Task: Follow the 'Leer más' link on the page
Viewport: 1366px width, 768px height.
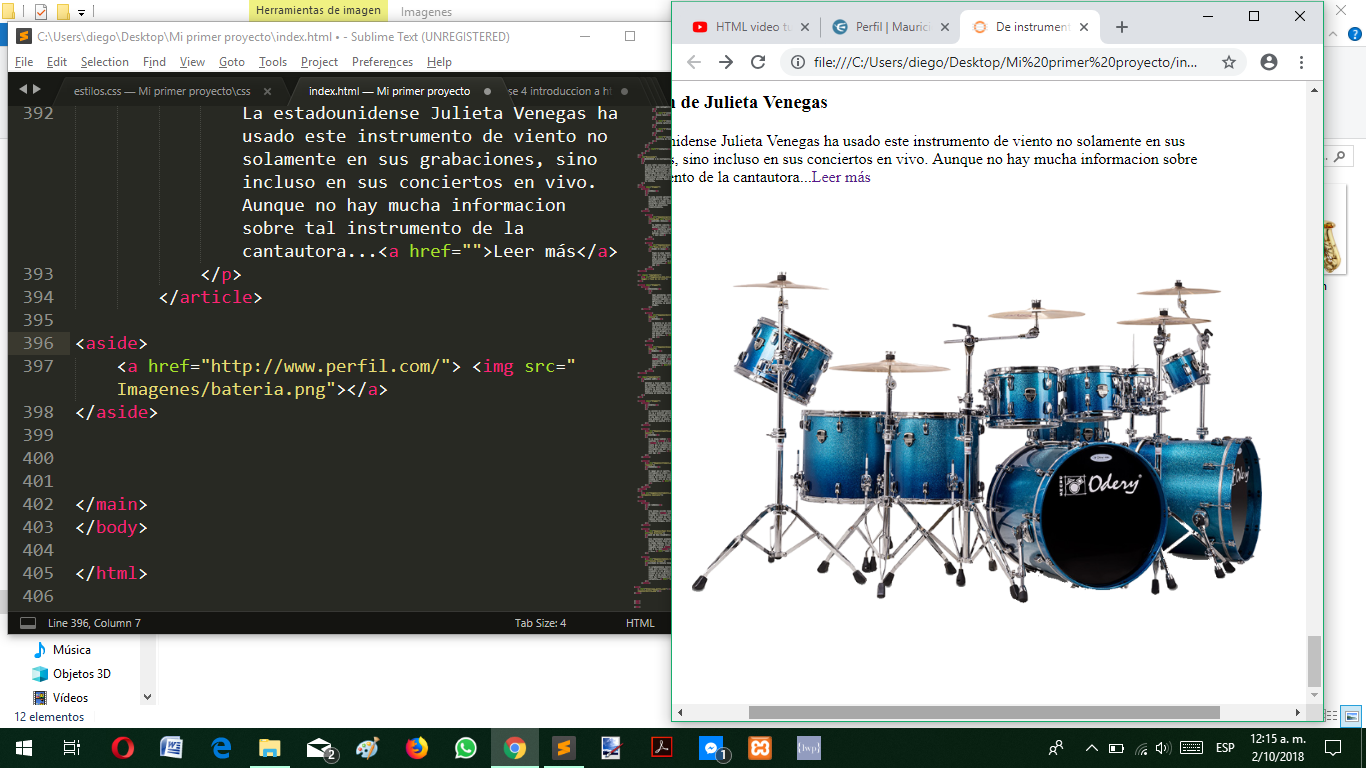Action: pos(840,177)
